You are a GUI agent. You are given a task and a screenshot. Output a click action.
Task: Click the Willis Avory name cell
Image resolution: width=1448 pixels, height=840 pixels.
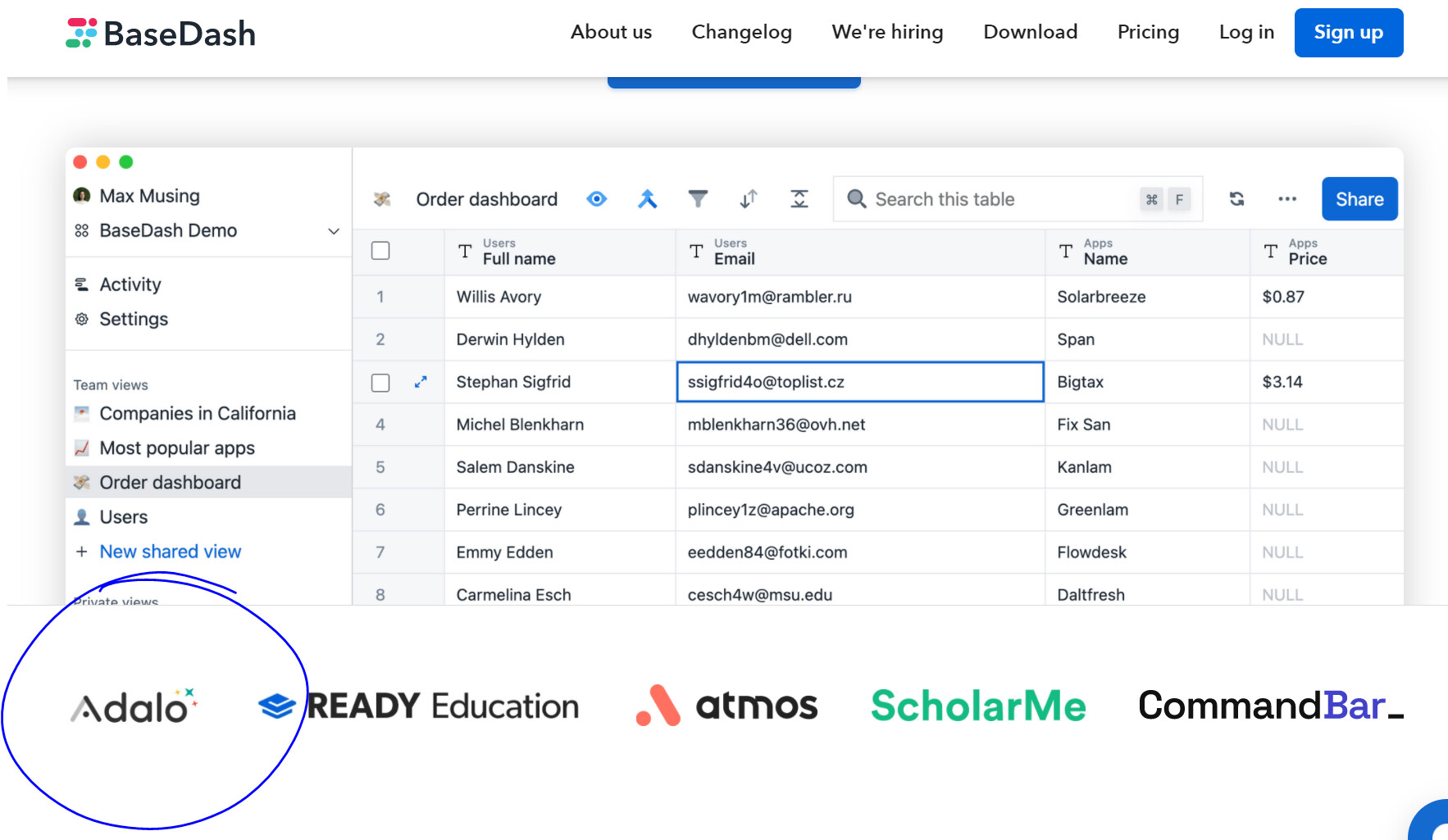click(x=559, y=297)
